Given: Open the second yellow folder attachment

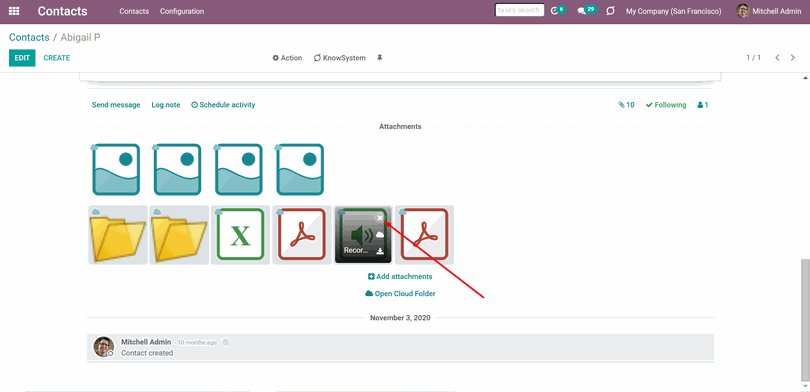Looking at the screenshot, I should pyautogui.click(x=179, y=234).
